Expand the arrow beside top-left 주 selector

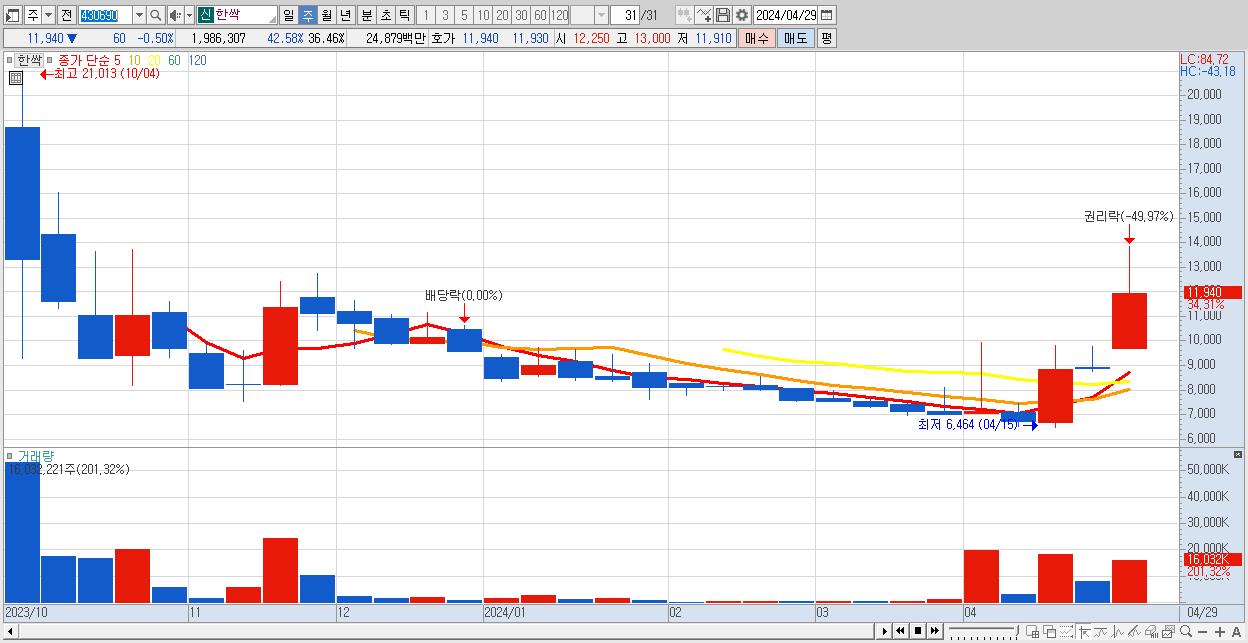pos(48,15)
